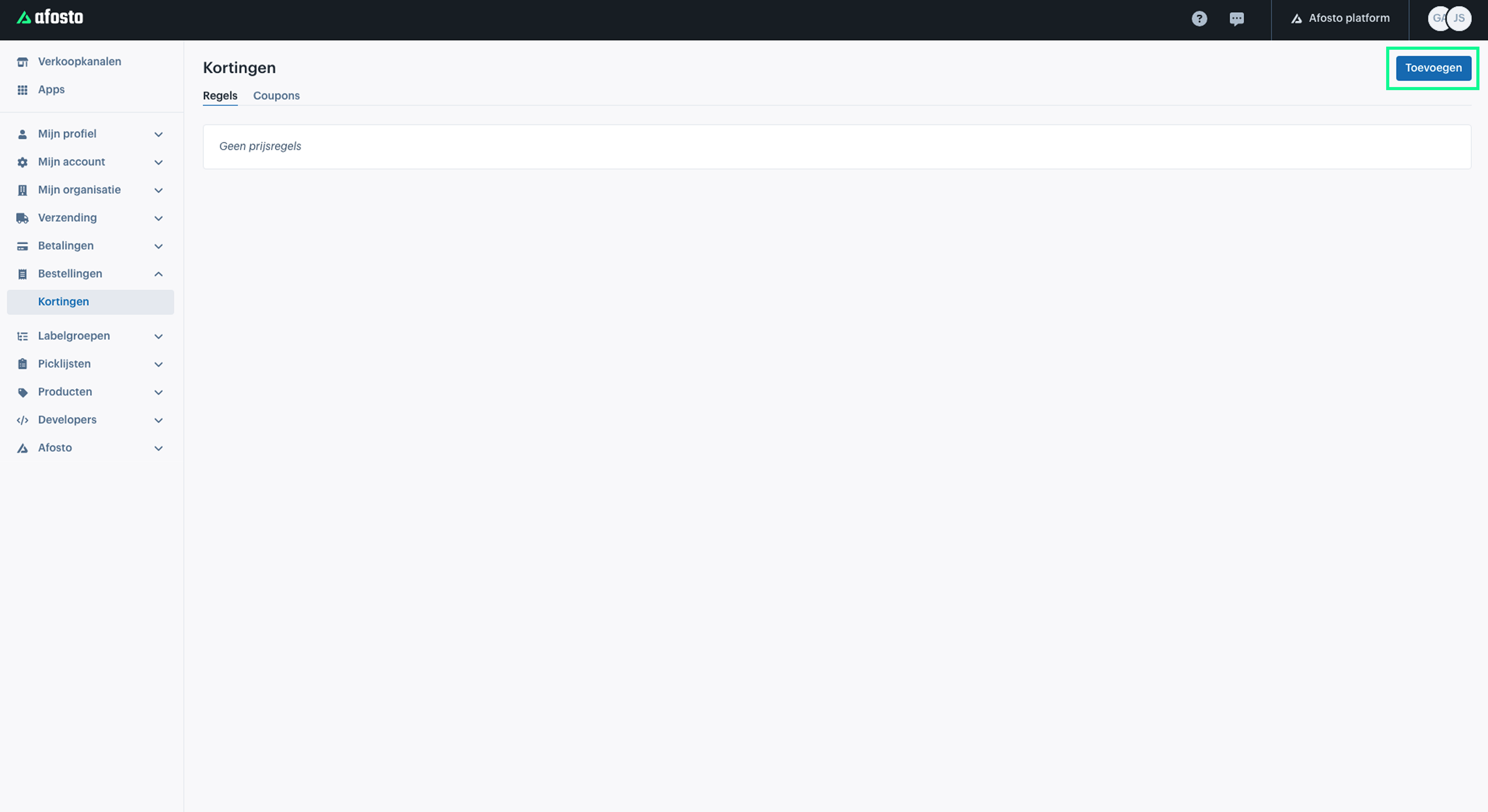1488x812 pixels.
Task: Click the chat message icon
Action: click(x=1237, y=17)
